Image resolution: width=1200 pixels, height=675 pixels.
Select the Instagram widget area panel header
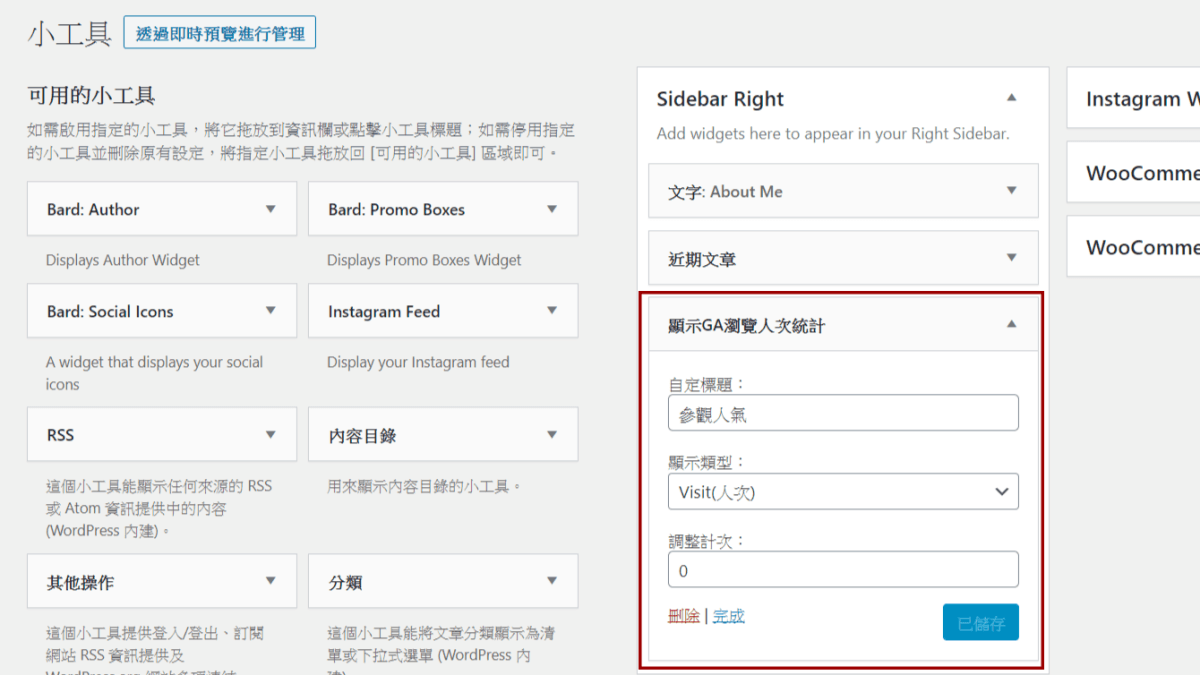coord(1133,98)
